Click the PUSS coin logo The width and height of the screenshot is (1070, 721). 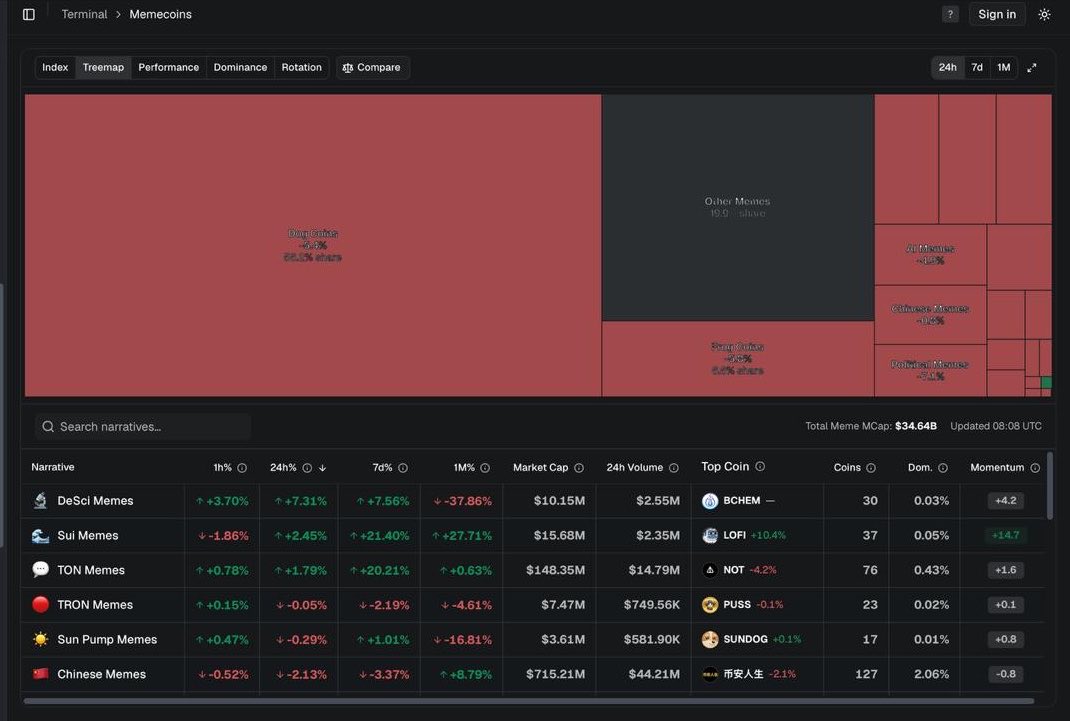710,604
